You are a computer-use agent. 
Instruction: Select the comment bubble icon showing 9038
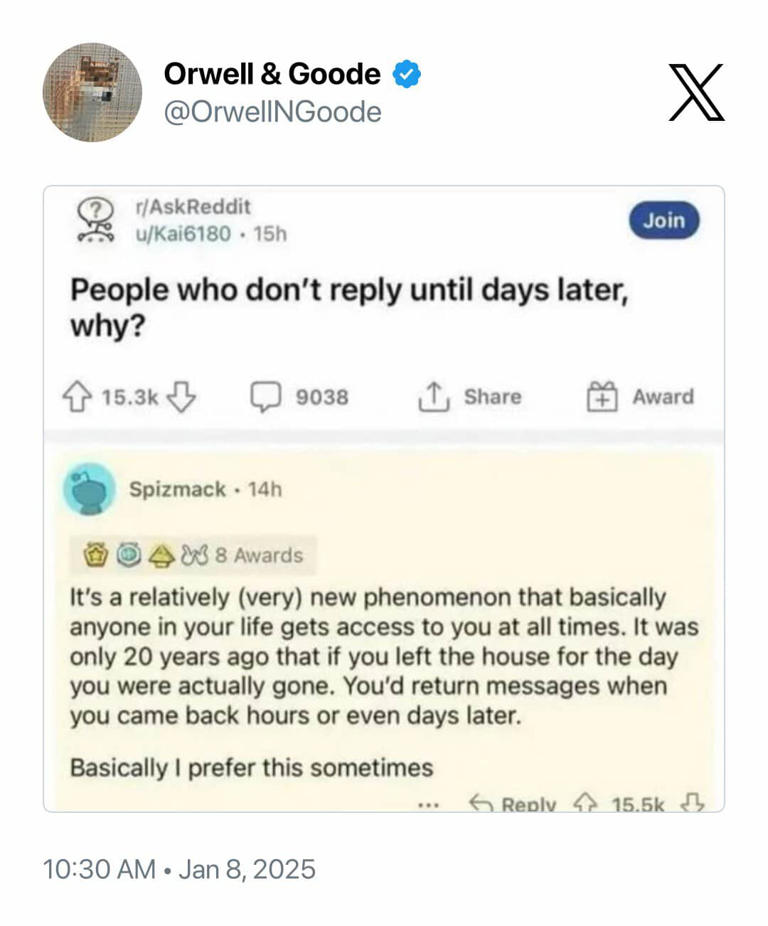(x=267, y=397)
